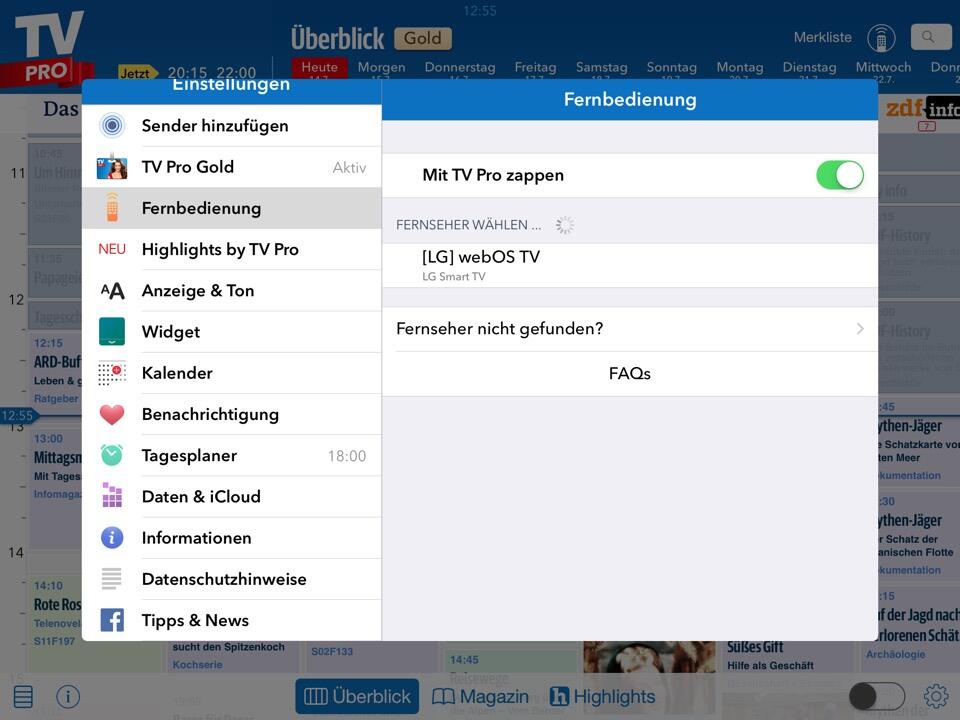The image size is (960, 720).
Task: Tap the AA font size icon
Action: (x=112, y=290)
